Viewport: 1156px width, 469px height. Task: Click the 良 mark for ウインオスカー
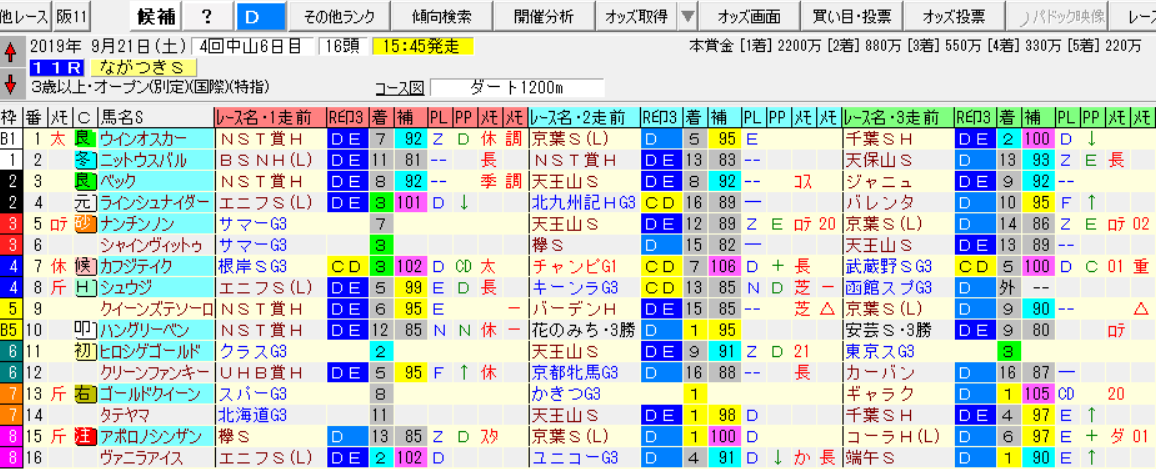tap(84, 137)
